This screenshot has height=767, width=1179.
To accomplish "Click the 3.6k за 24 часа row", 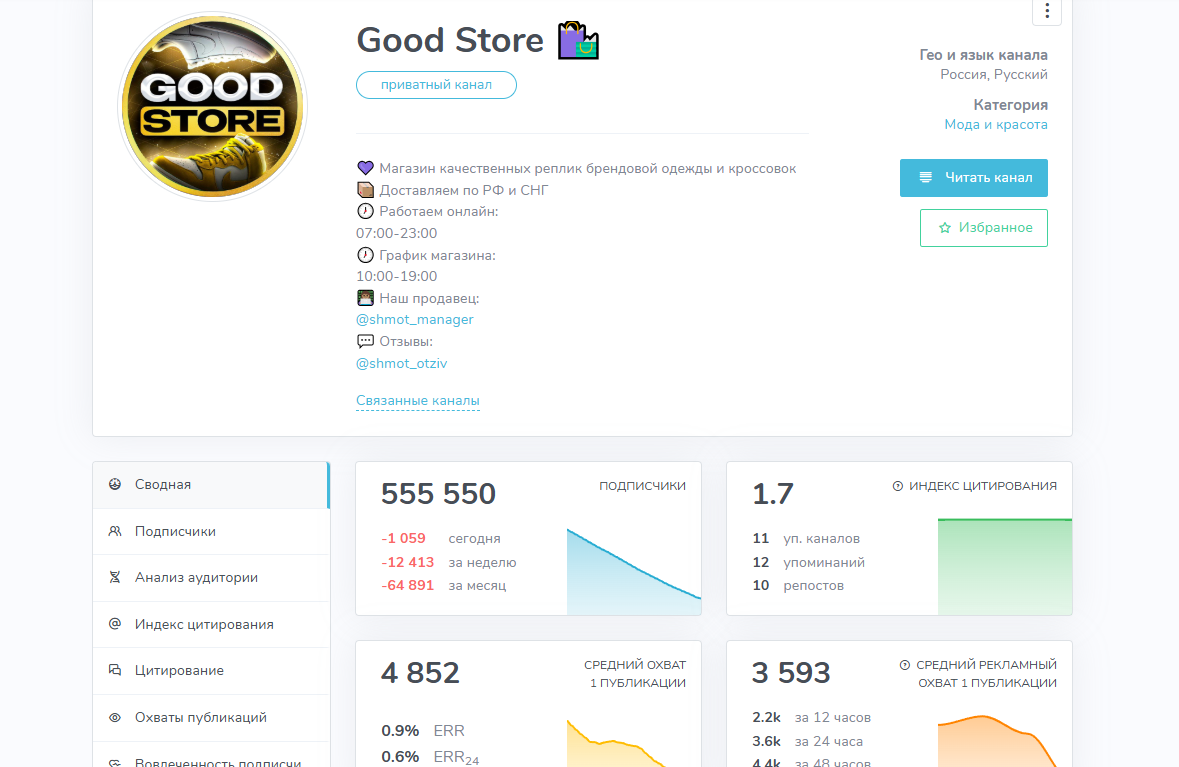I will (x=808, y=741).
